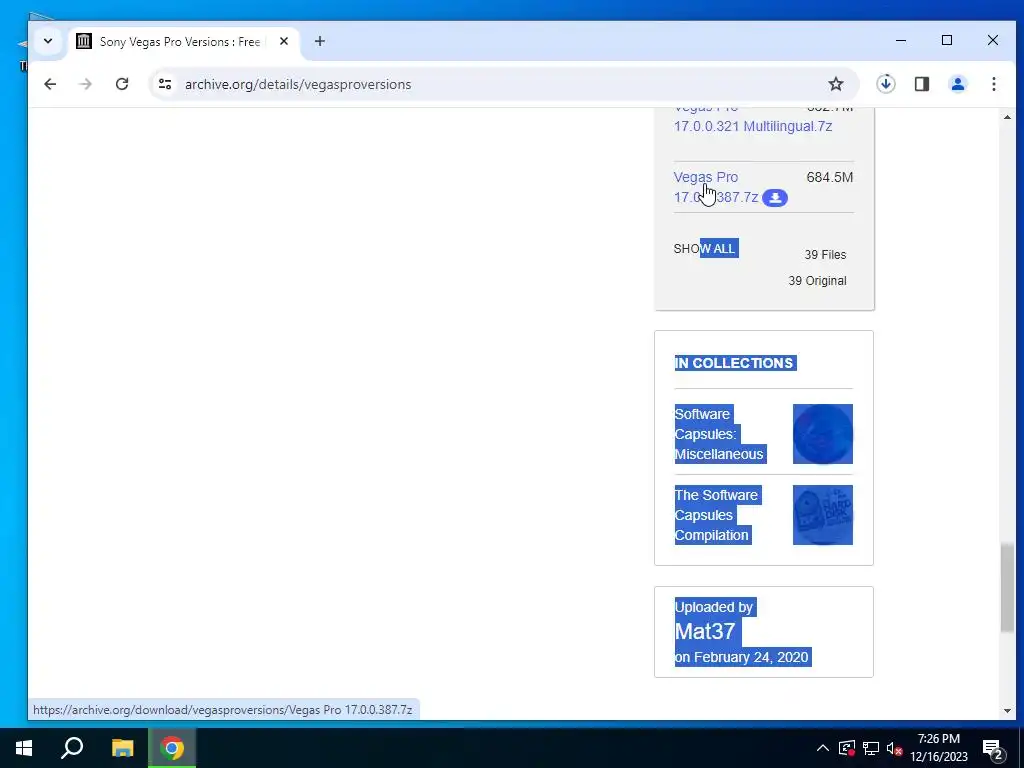Open Software Capsules: Miscellaneous collection
The image size is (1024, 768).
click(719, 434)
